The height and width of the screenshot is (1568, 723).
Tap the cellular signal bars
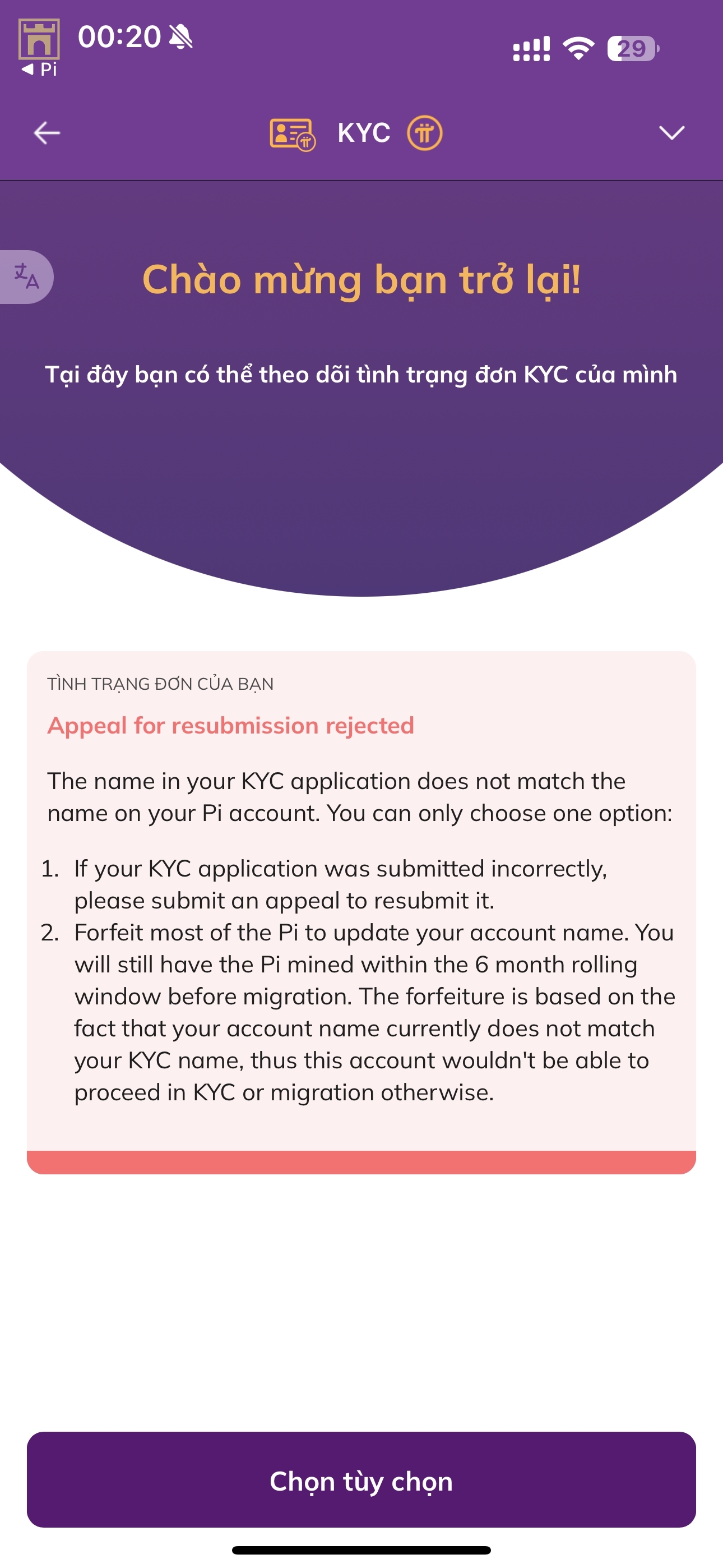click(531, 49)
